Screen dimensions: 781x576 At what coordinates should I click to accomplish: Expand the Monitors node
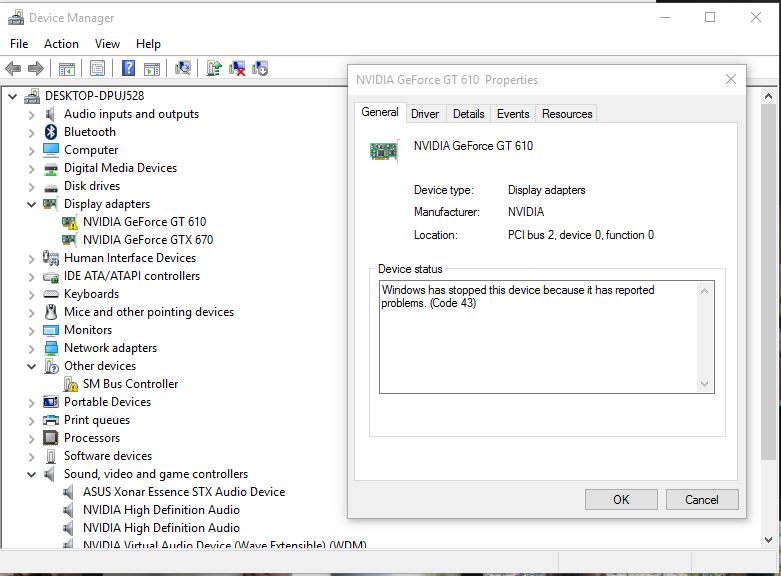pos(31,330)
